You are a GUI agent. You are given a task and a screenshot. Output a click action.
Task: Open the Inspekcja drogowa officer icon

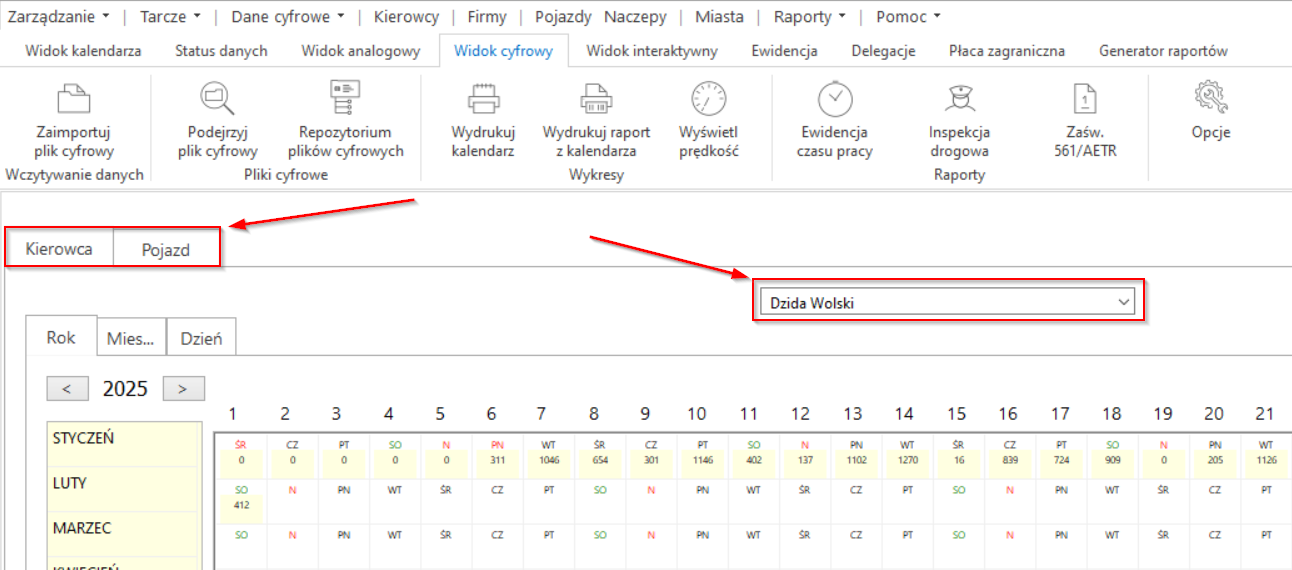(959, 99)
